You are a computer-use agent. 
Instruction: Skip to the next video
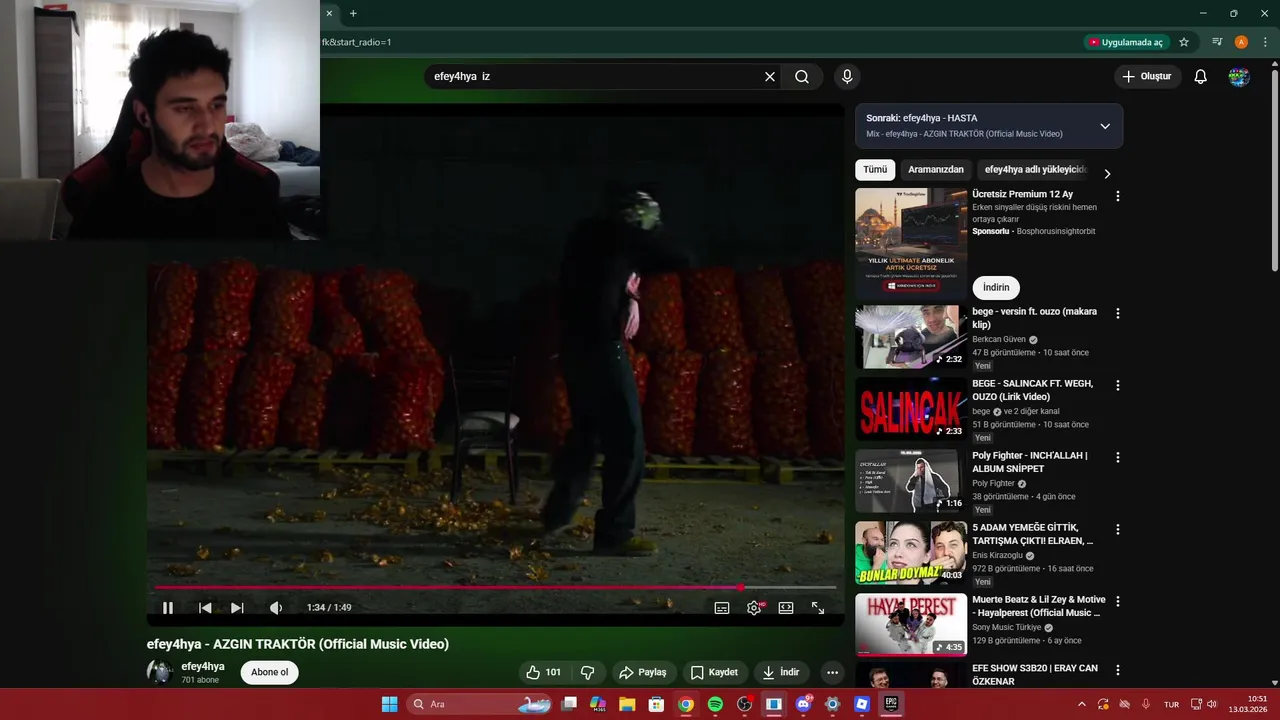(237, 608)
